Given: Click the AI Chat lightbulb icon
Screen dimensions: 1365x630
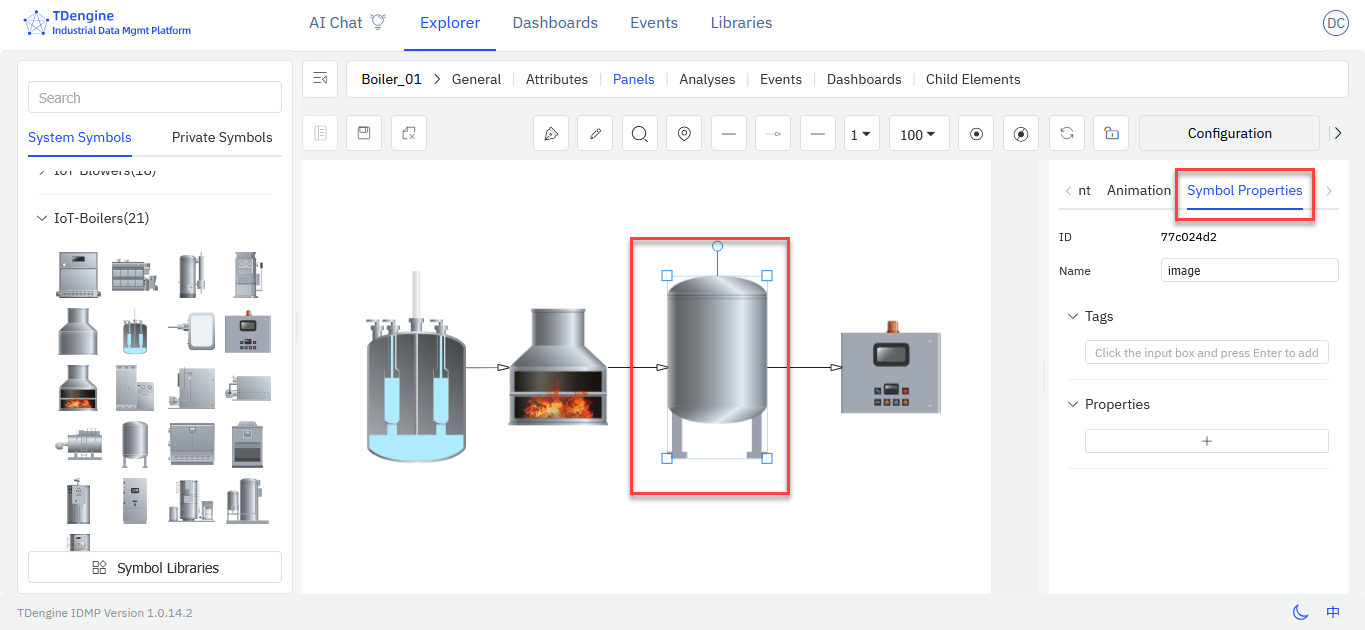Looking at the screenshot, I should (378, 22).
